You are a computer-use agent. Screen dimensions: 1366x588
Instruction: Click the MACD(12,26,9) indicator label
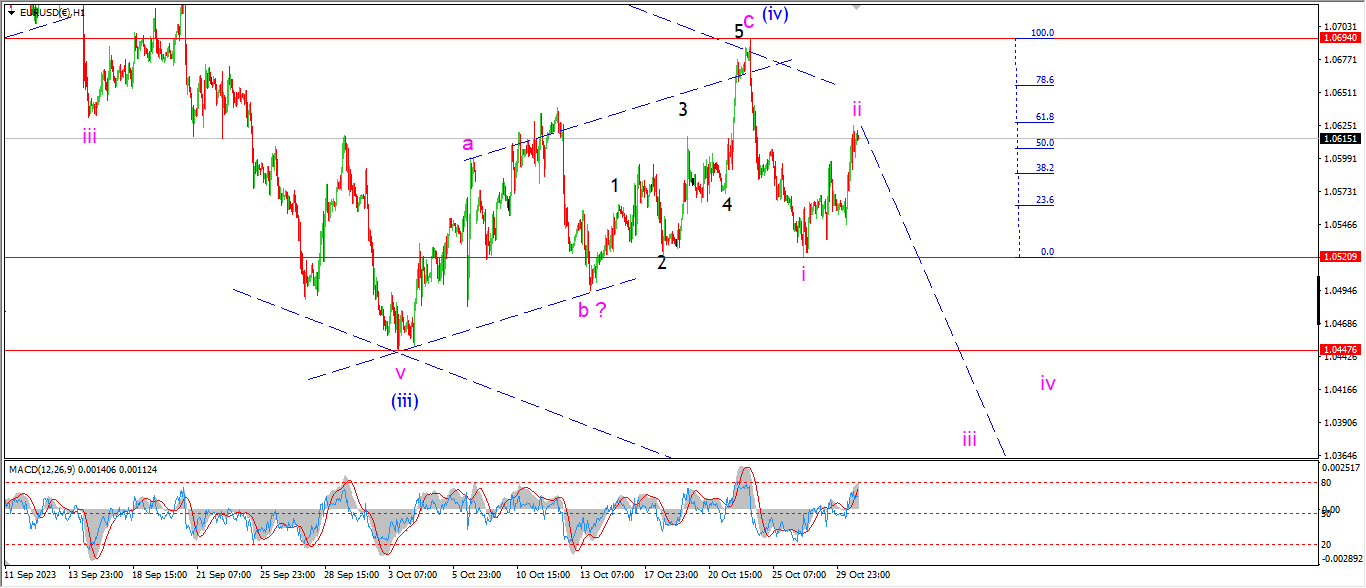point(82,469)
